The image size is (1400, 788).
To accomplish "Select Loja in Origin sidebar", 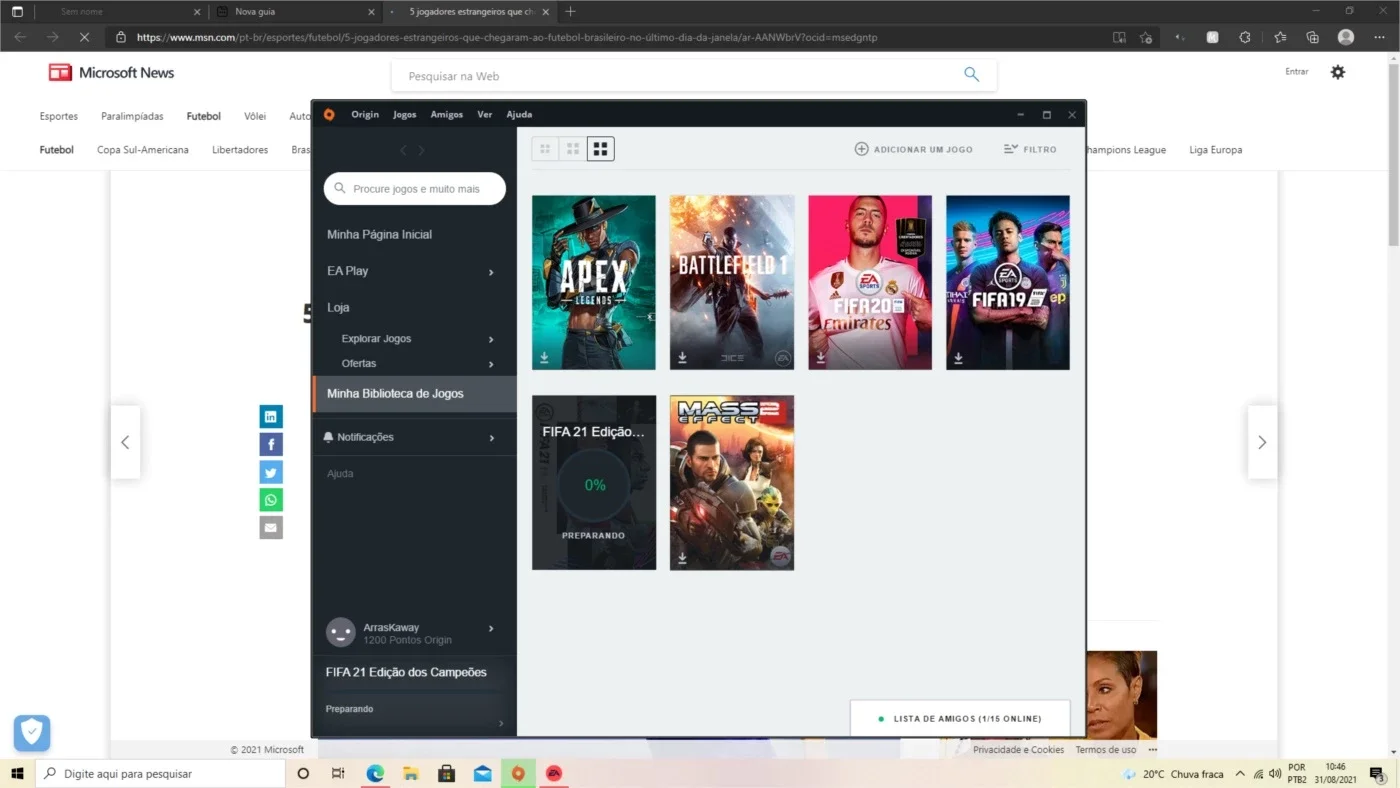I will click(x=338, y=307).
